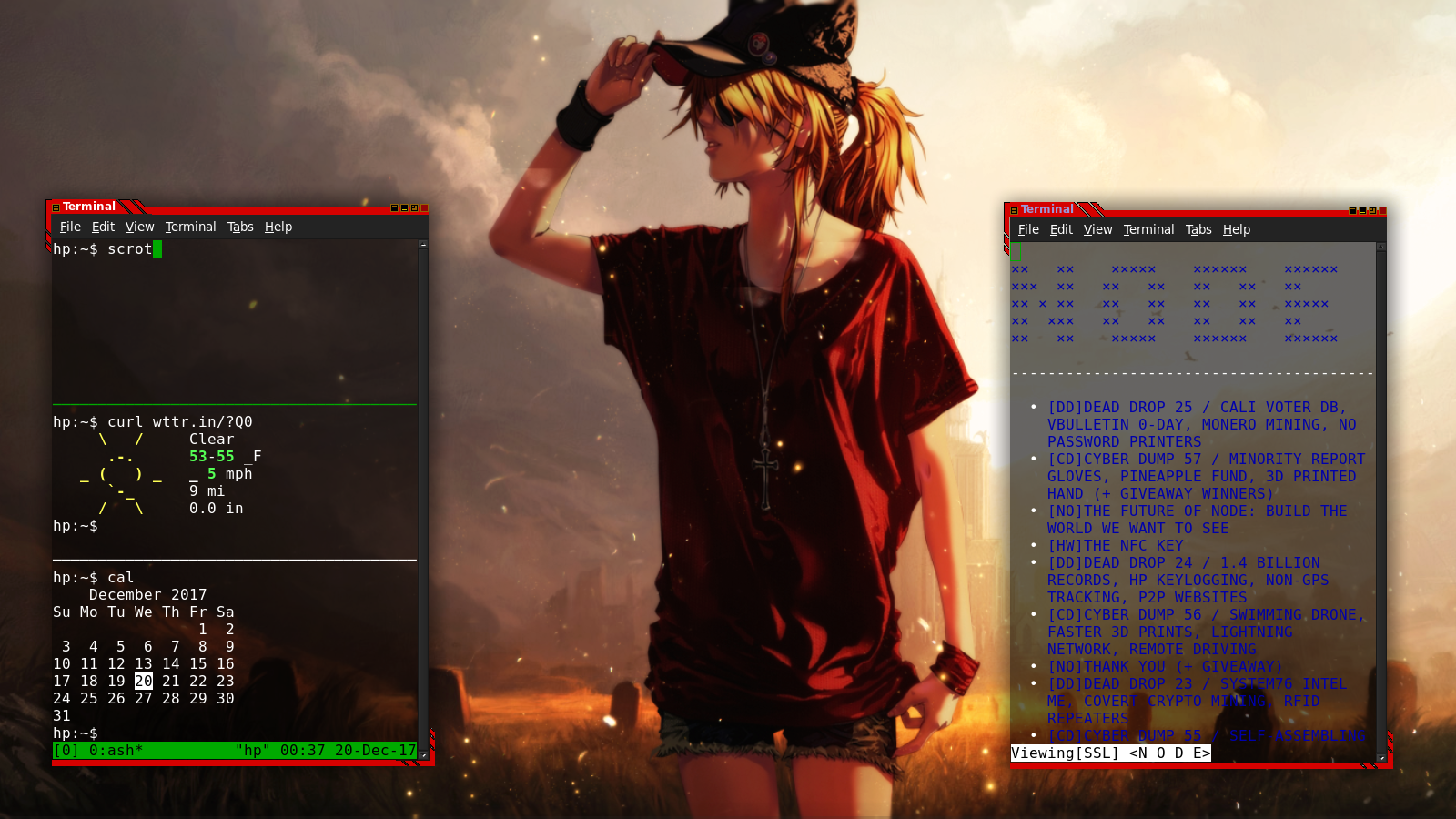The width and height of the screenshot is (1456, 819).
Task: Click tmux status window '0:ash*'
Action: click(116, 751)
